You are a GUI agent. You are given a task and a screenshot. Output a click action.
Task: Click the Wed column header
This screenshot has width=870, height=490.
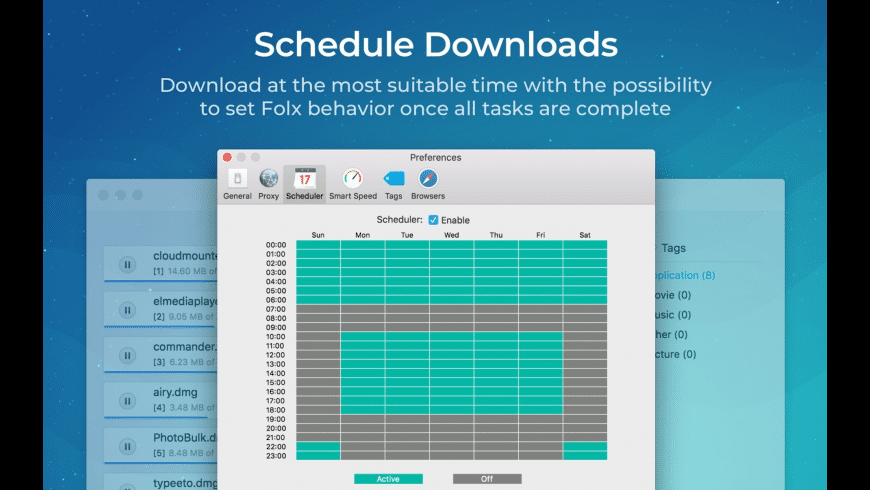[452, 235]
